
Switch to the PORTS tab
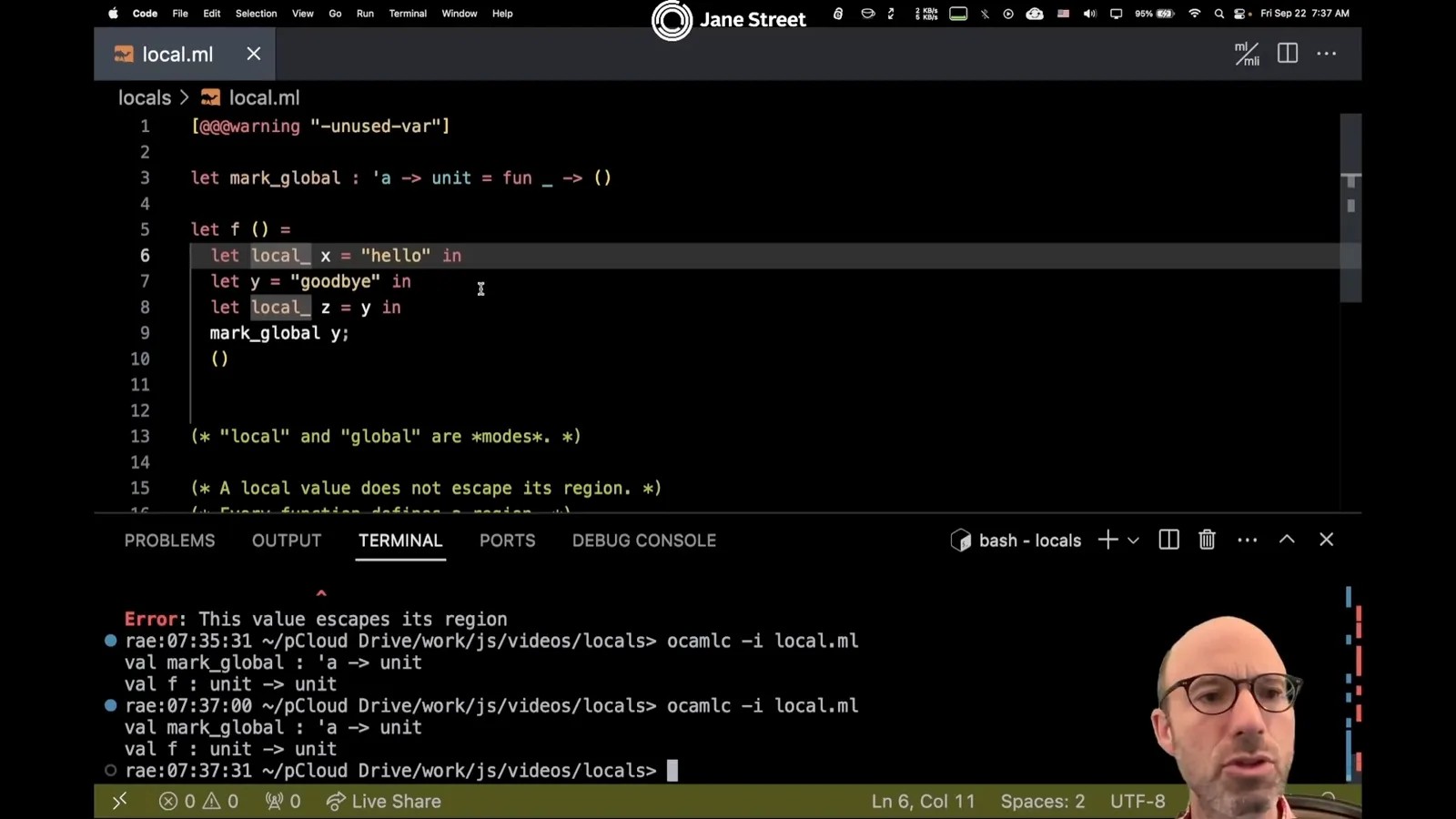point(508,541)
